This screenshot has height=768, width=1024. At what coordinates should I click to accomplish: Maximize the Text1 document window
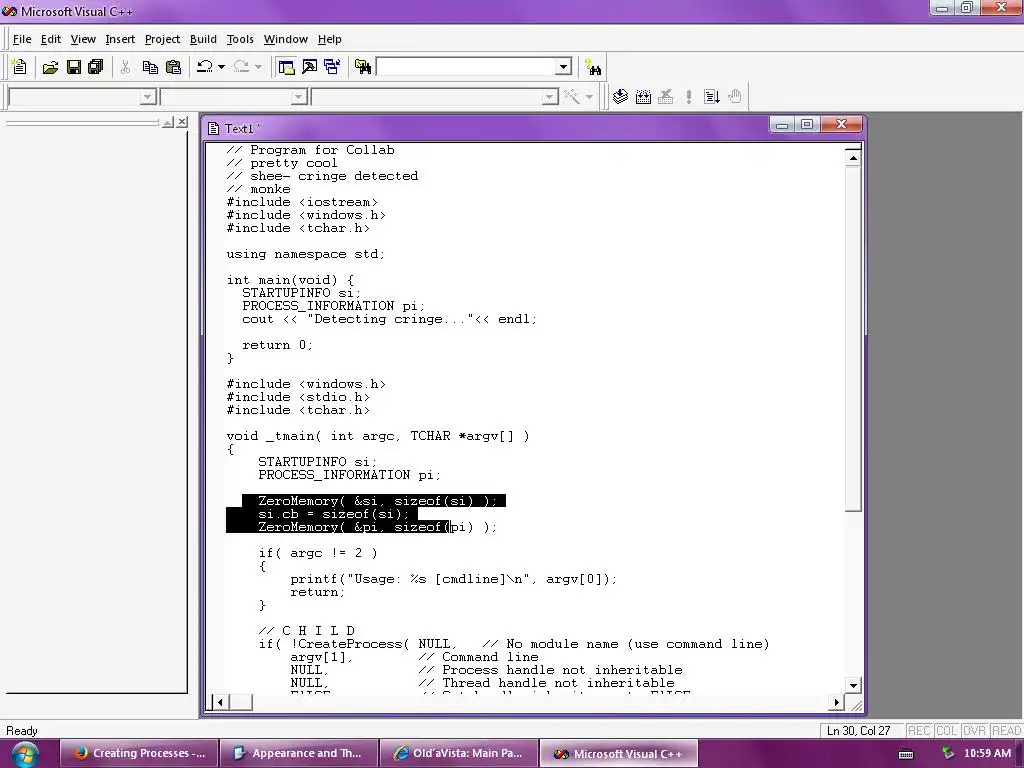pos(807,124)
